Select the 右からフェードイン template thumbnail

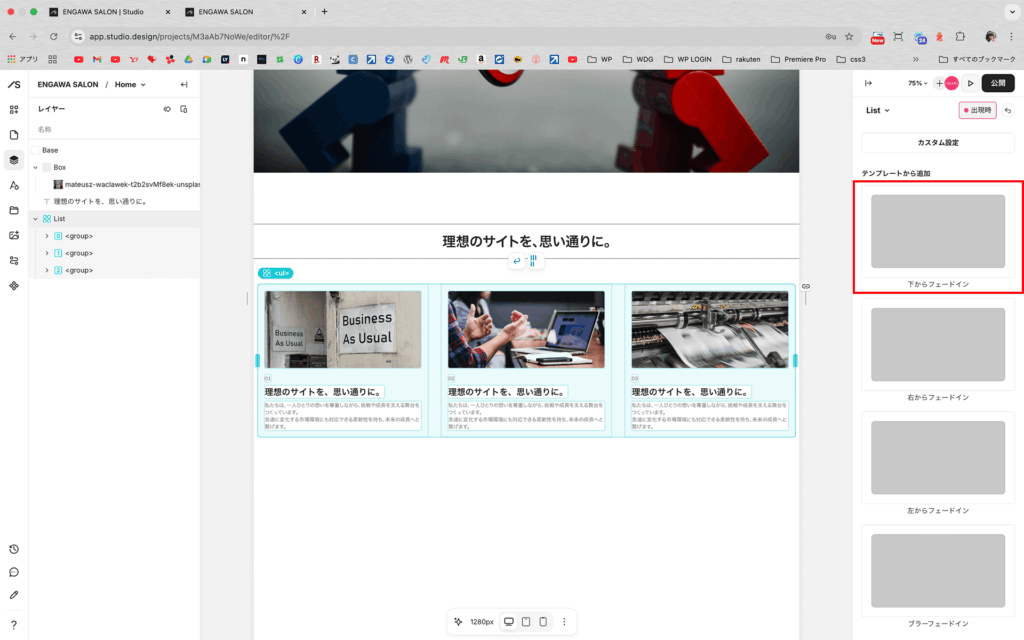tap(938, 344)
